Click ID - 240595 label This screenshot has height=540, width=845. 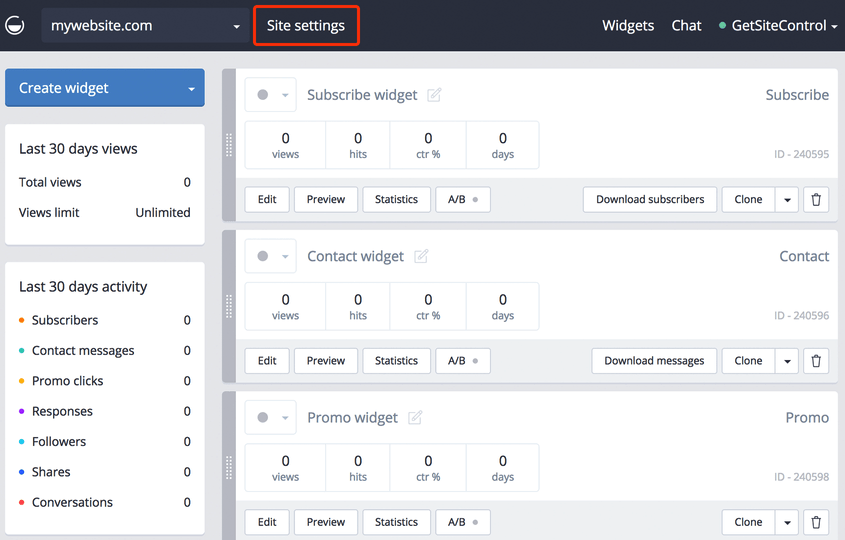coord(801,154)
